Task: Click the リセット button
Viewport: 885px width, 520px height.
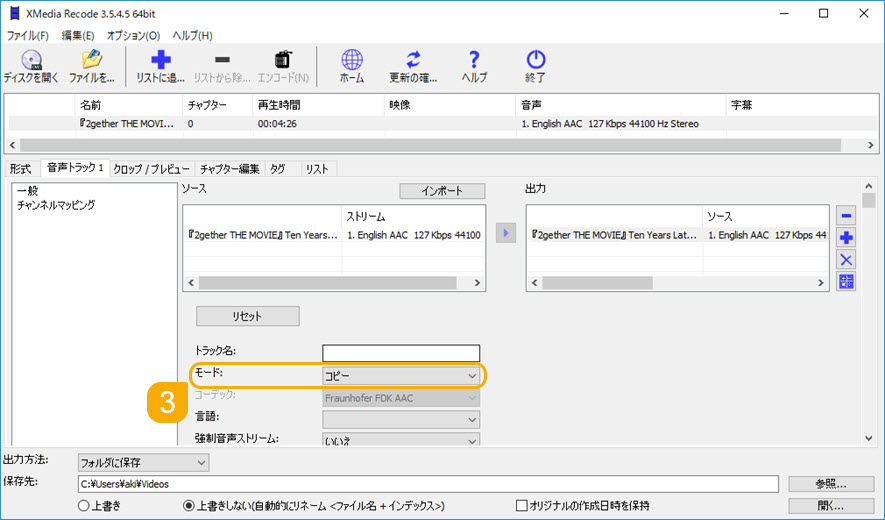Action: coord(248,316)
